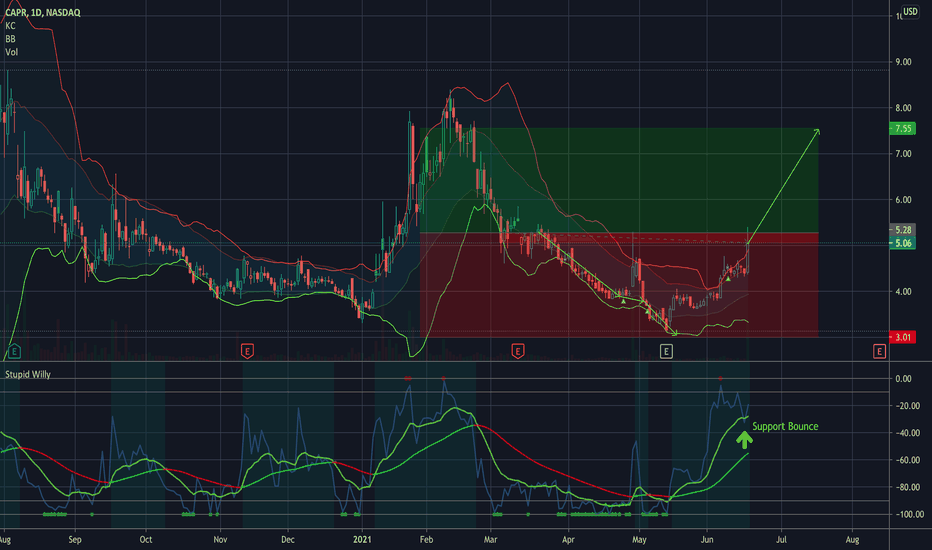Click the 7.00 price axis value
The image size is (932, 550).
click(x=903, y=153)
